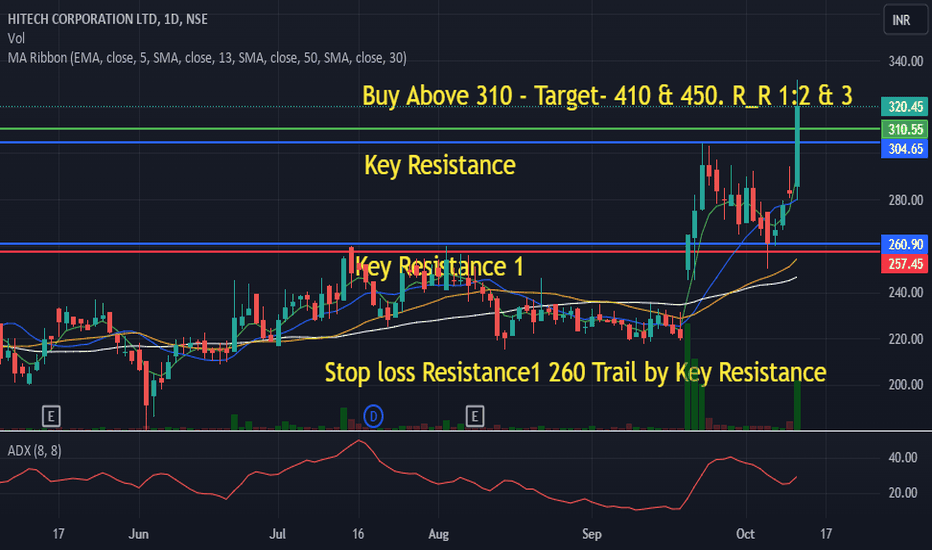Click the 310.55 green price label
This screenshot has width=932, height=550.
point(904,129)
